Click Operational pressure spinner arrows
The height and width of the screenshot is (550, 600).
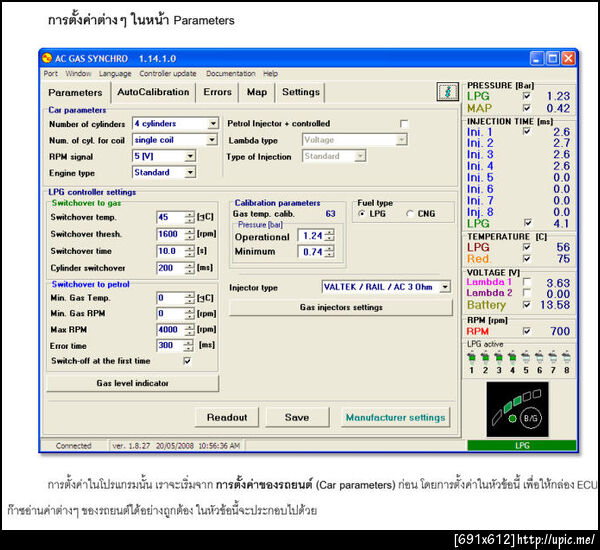(329, 235)
